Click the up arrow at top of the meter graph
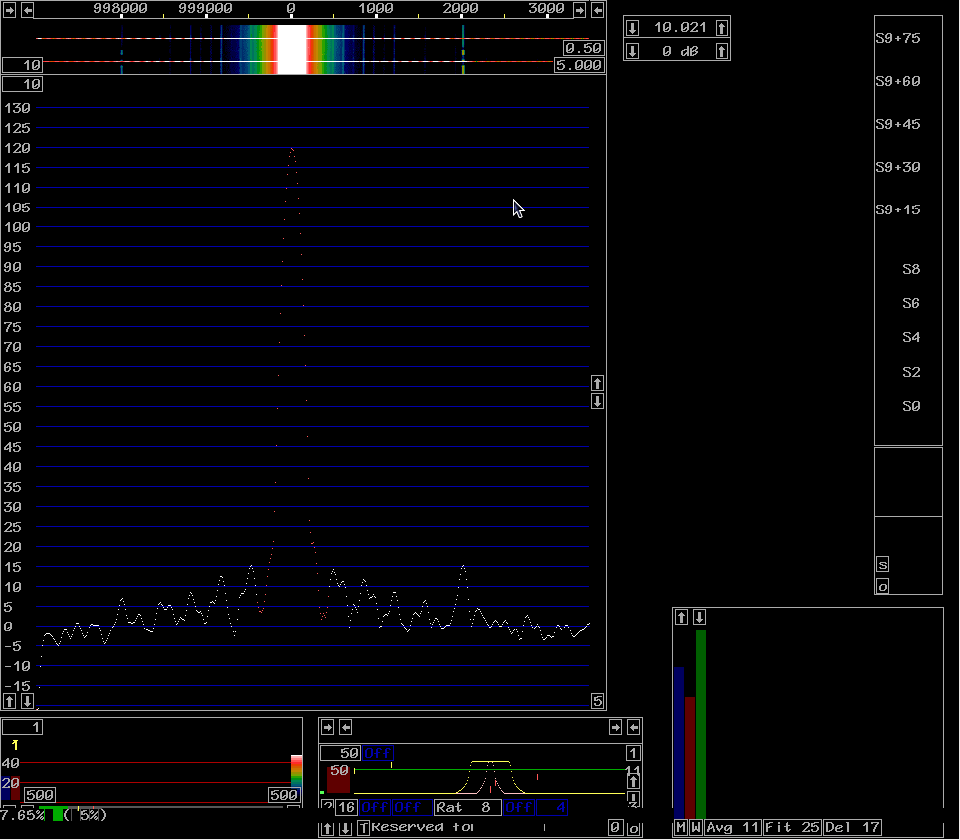 (682, 617)
